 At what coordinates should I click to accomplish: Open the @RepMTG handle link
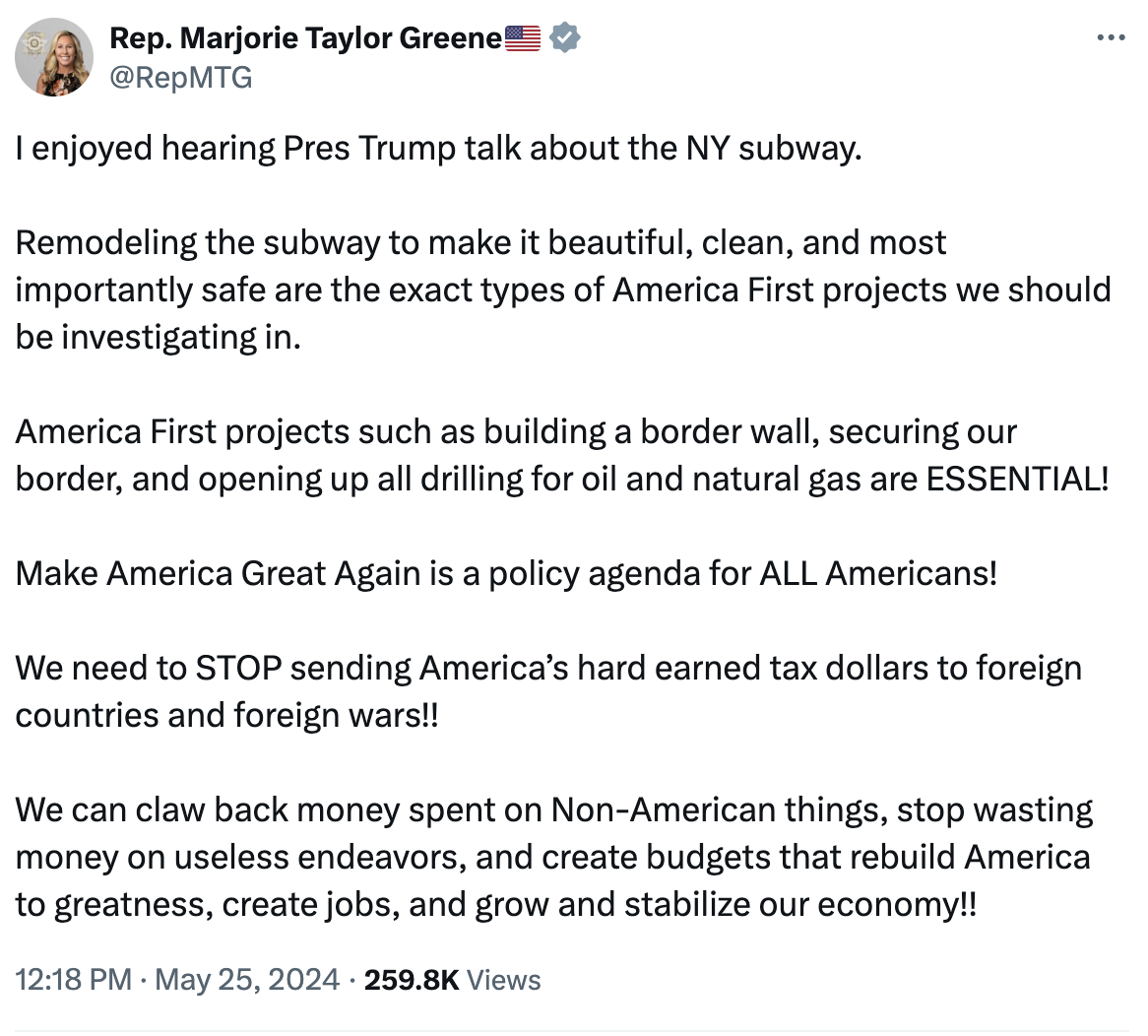click(181, 77)
